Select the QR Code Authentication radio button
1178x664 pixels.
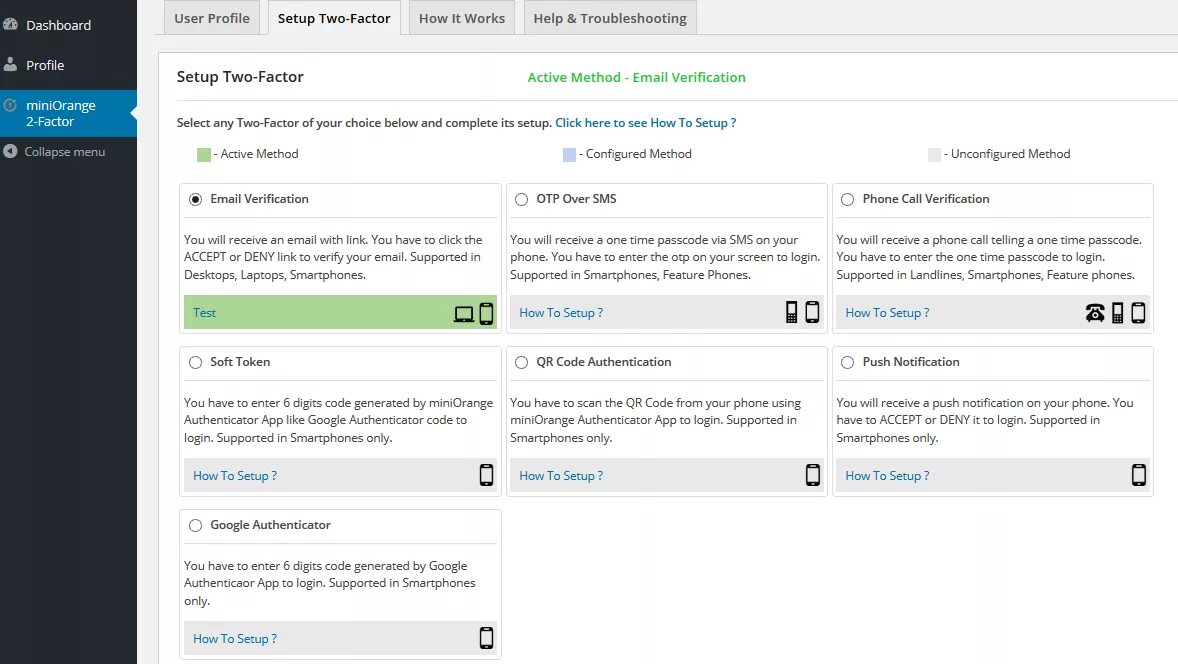[x=521, y=362]
